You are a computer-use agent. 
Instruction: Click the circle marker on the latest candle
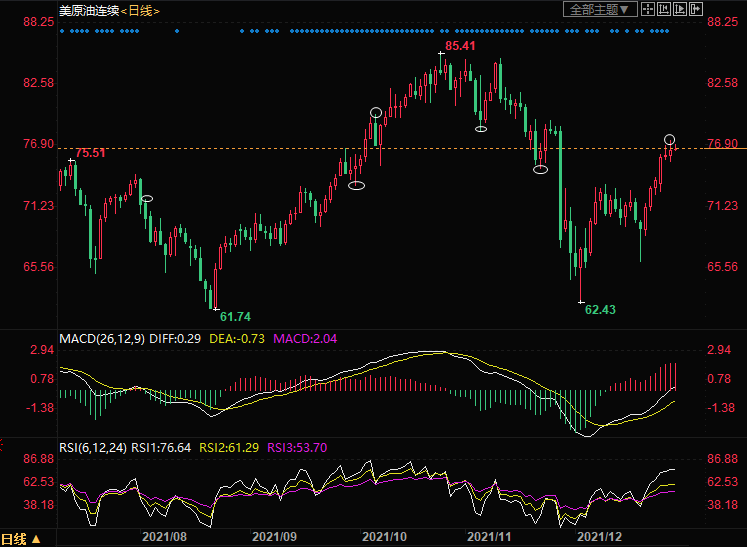click(670, 139)
